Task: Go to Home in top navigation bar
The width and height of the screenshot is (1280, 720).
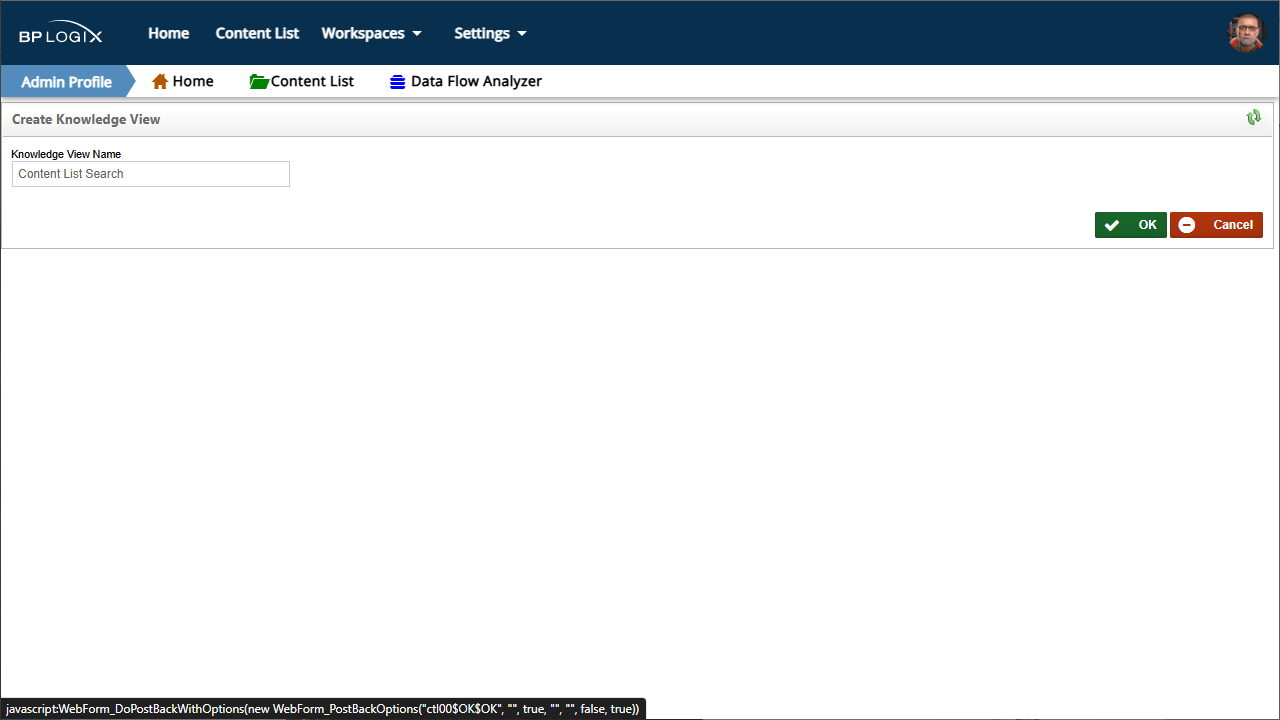Action: click(x=169, y=33)
